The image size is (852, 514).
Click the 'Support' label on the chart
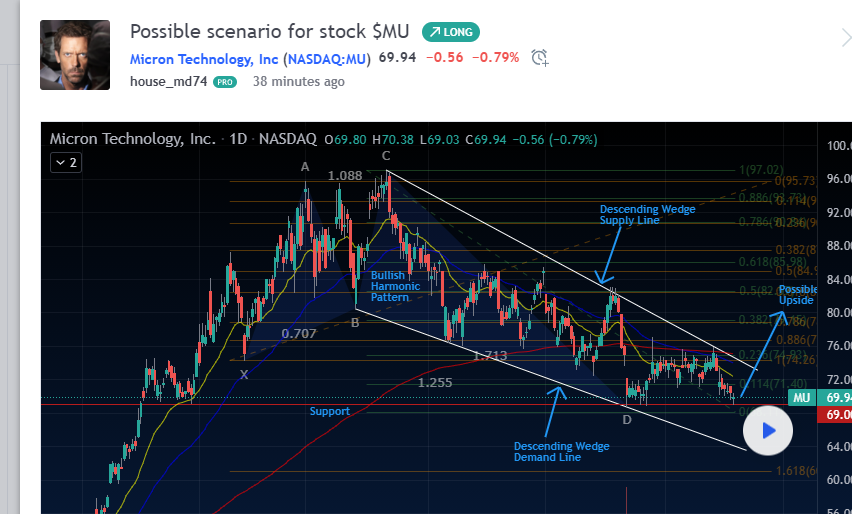(x=330, y=411)
